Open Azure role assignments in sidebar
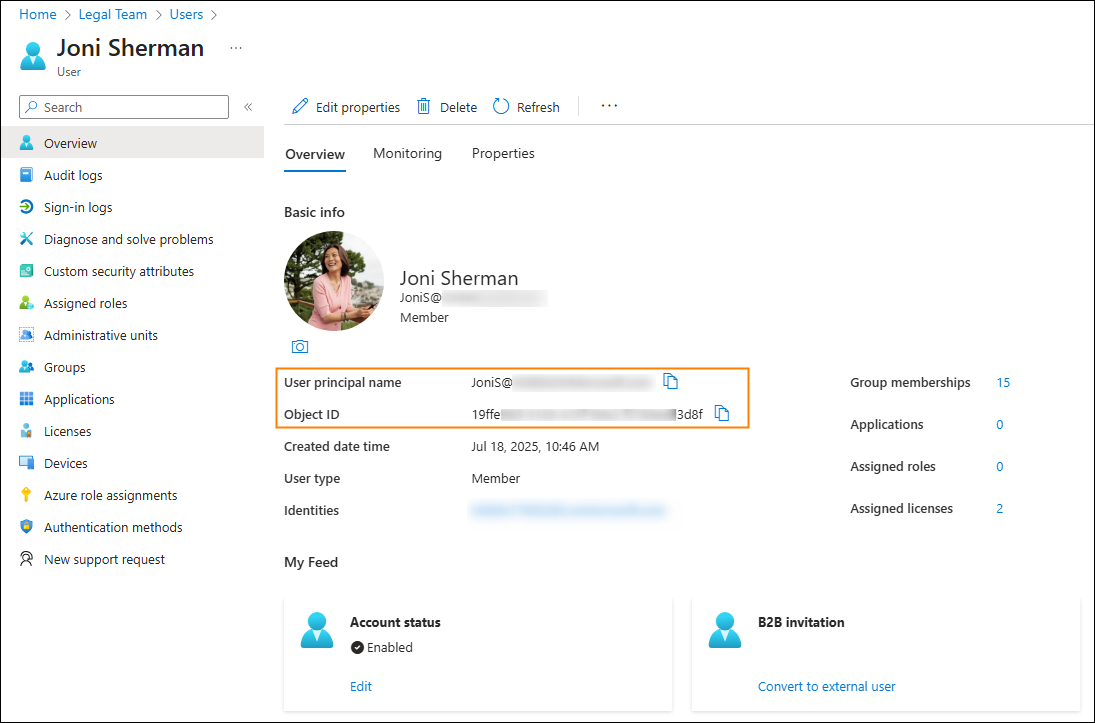The height and width of the screenshot is (723, 1095). point(110,495)
